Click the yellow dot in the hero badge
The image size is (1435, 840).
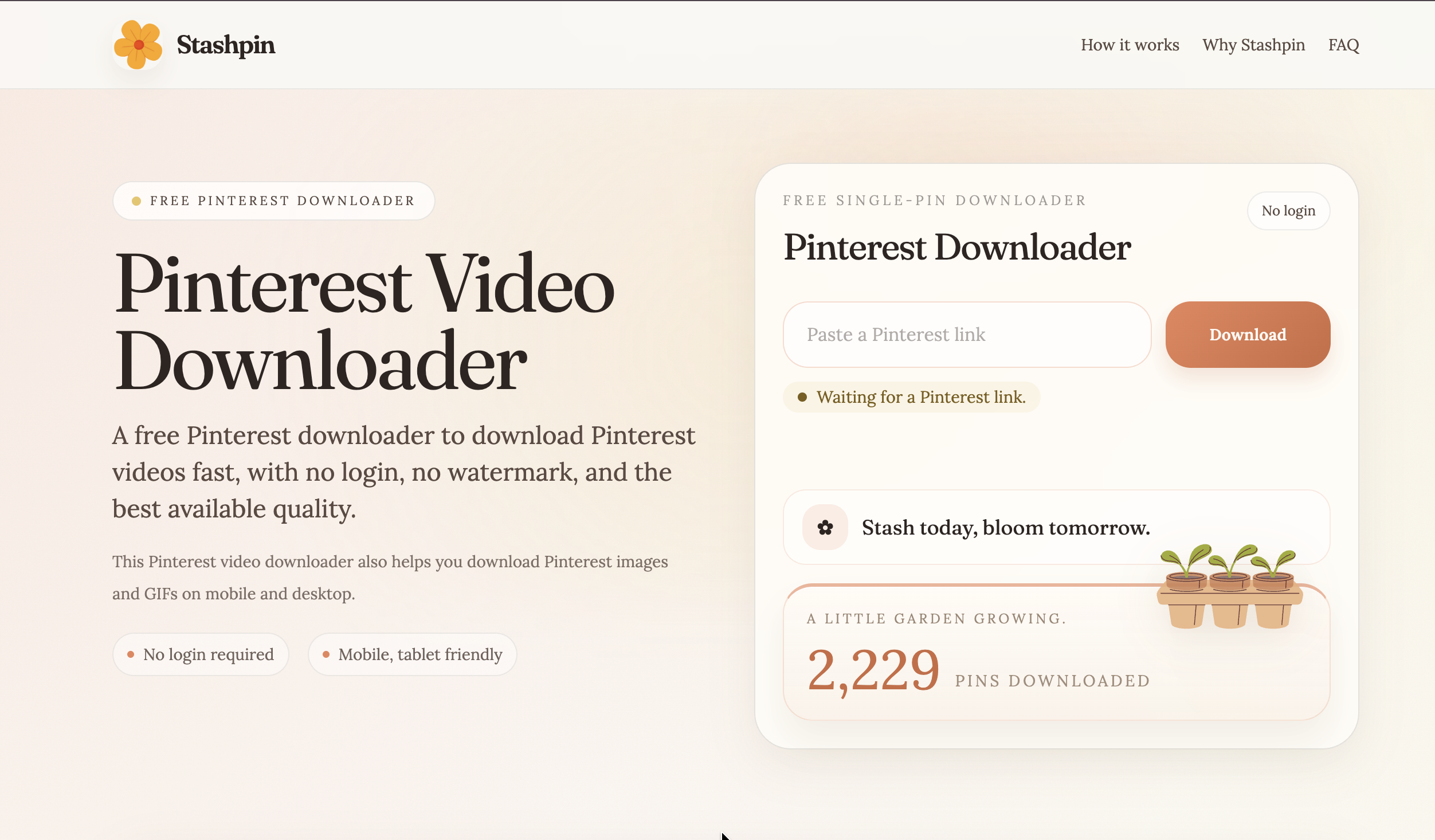[136, 201]
